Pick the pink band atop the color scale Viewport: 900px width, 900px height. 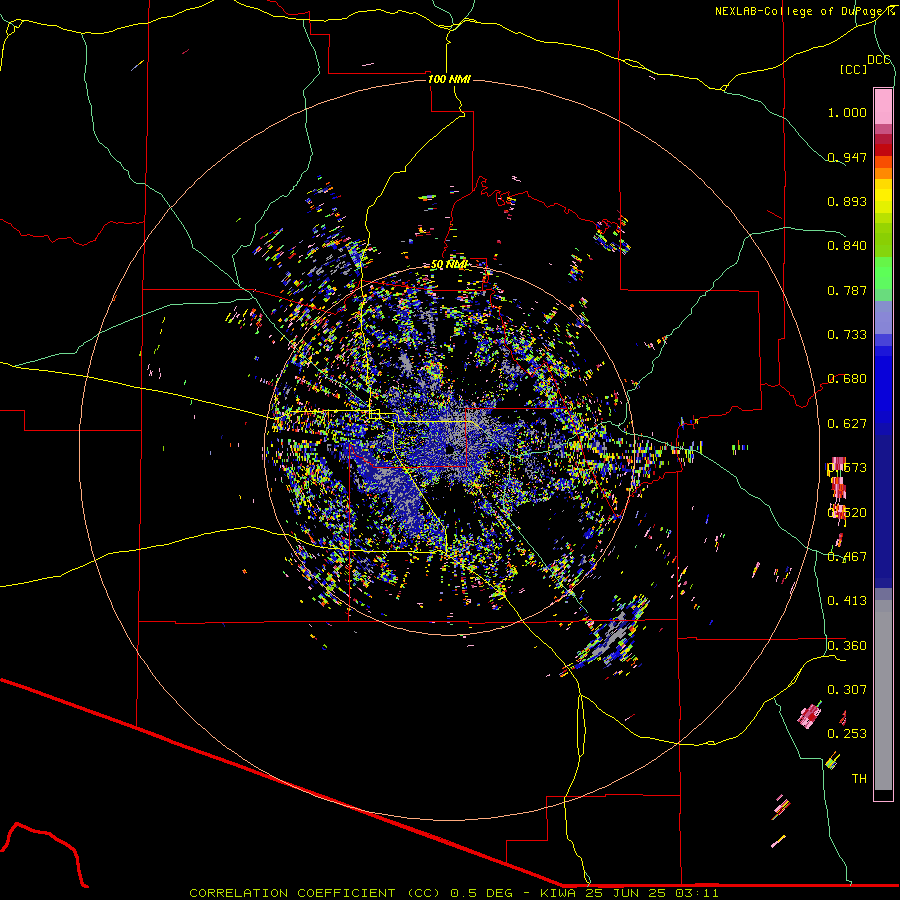883,107
